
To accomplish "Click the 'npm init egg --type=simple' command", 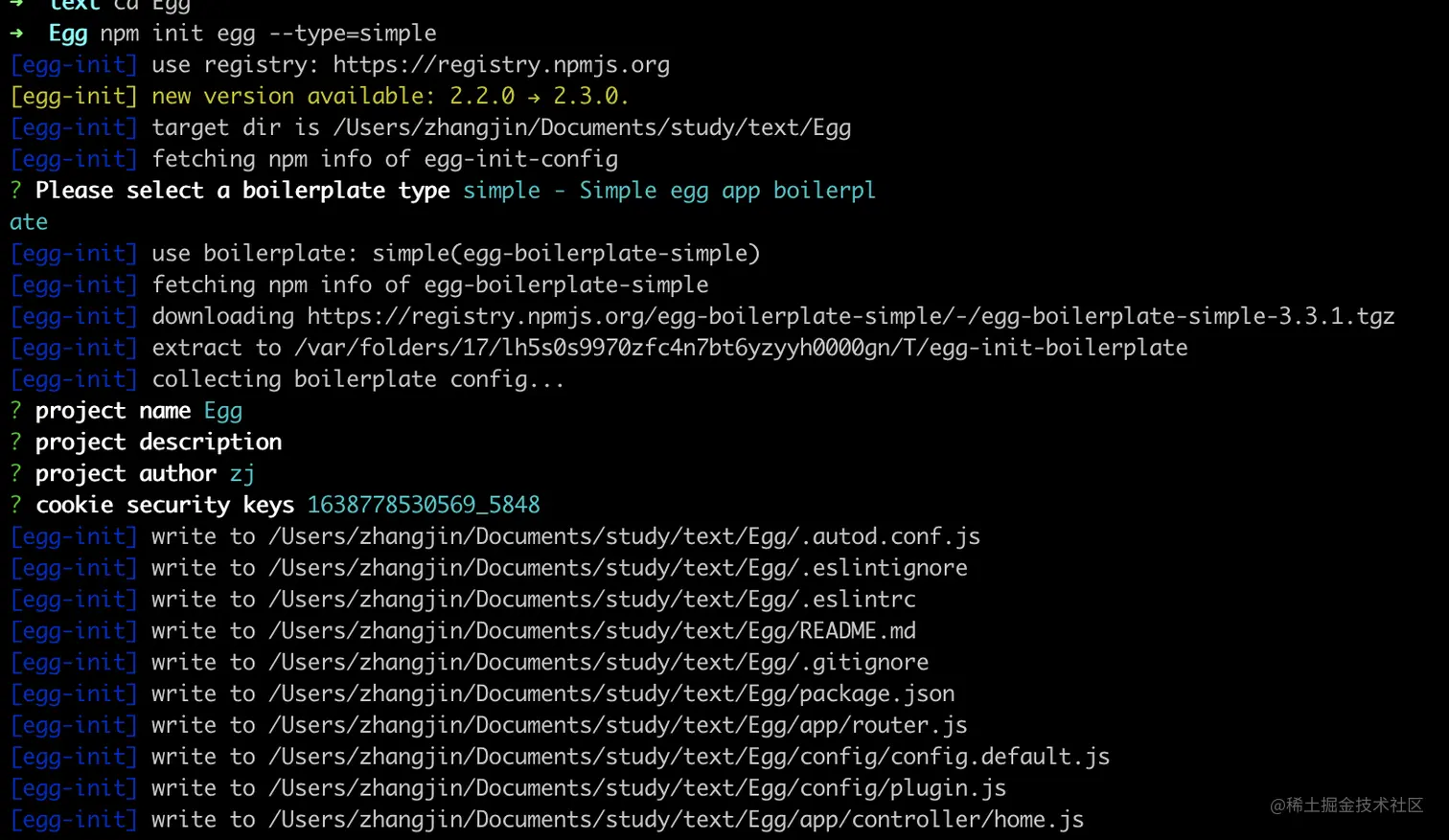I will pos(268,34).
